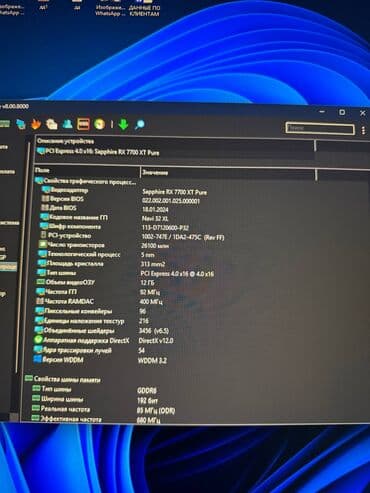Select the Пиксельные конвейеры row

point(92,311)
